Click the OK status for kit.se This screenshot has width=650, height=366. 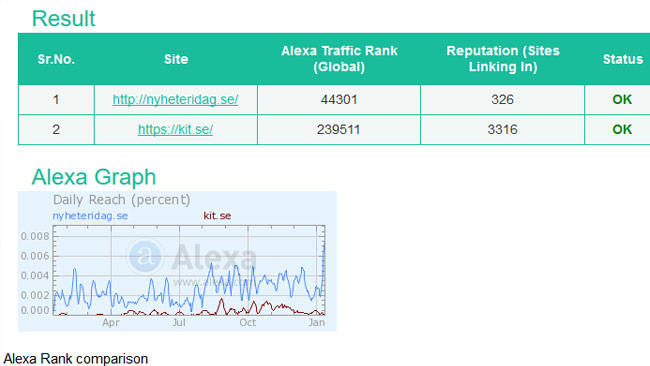click(x=622, y=129)
